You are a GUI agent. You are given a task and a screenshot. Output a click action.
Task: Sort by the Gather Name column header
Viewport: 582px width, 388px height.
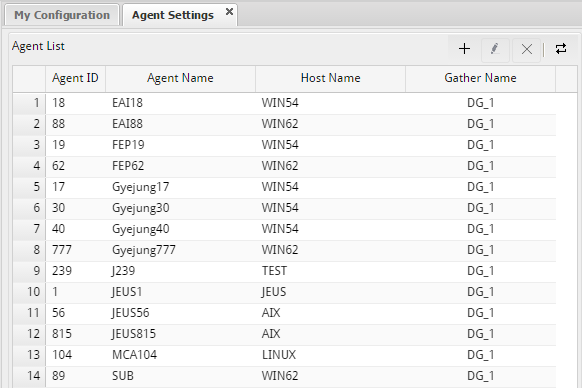click(480, 78)
